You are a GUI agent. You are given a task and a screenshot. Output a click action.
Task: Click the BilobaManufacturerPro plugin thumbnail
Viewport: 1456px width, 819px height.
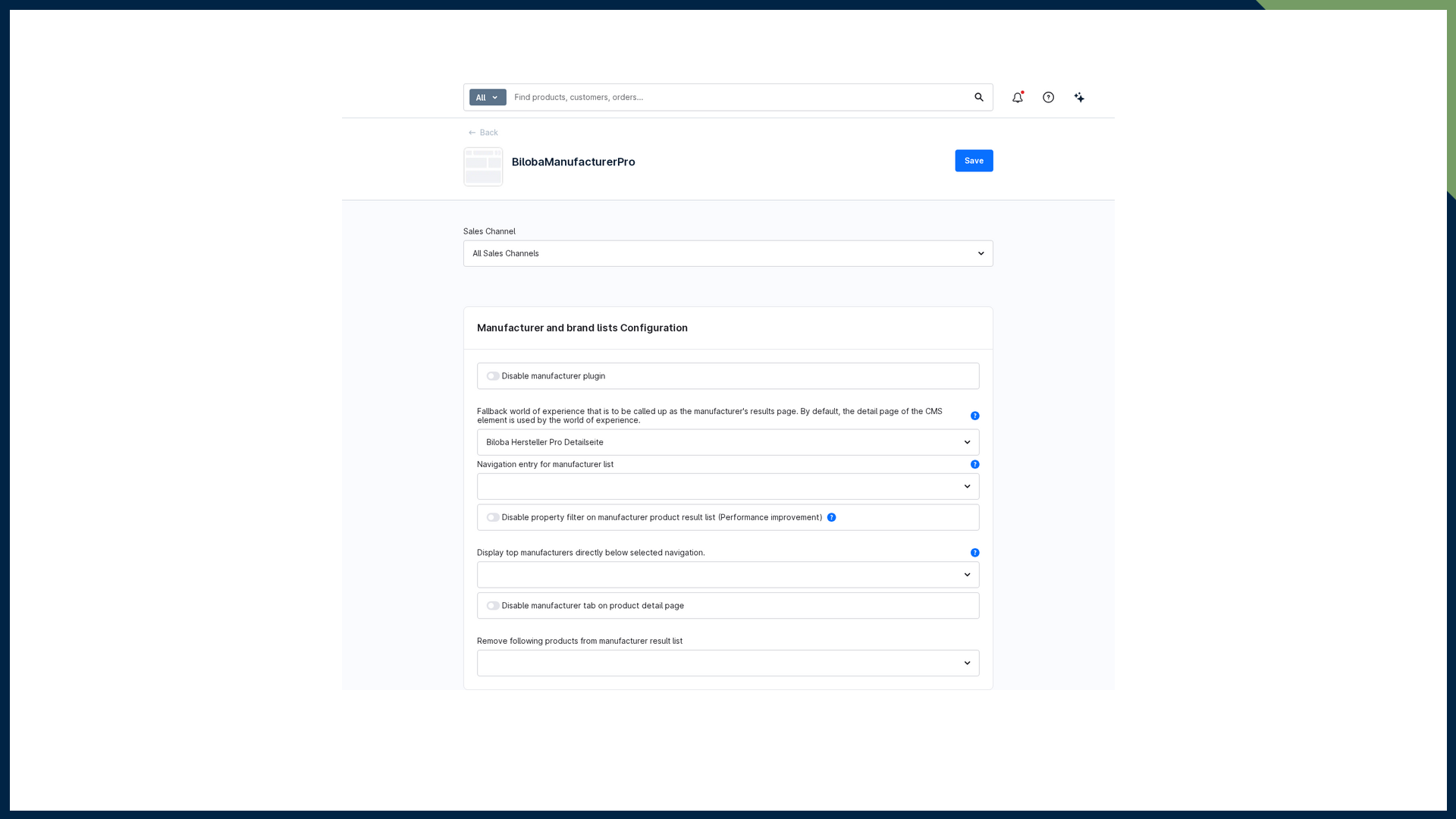483,167
